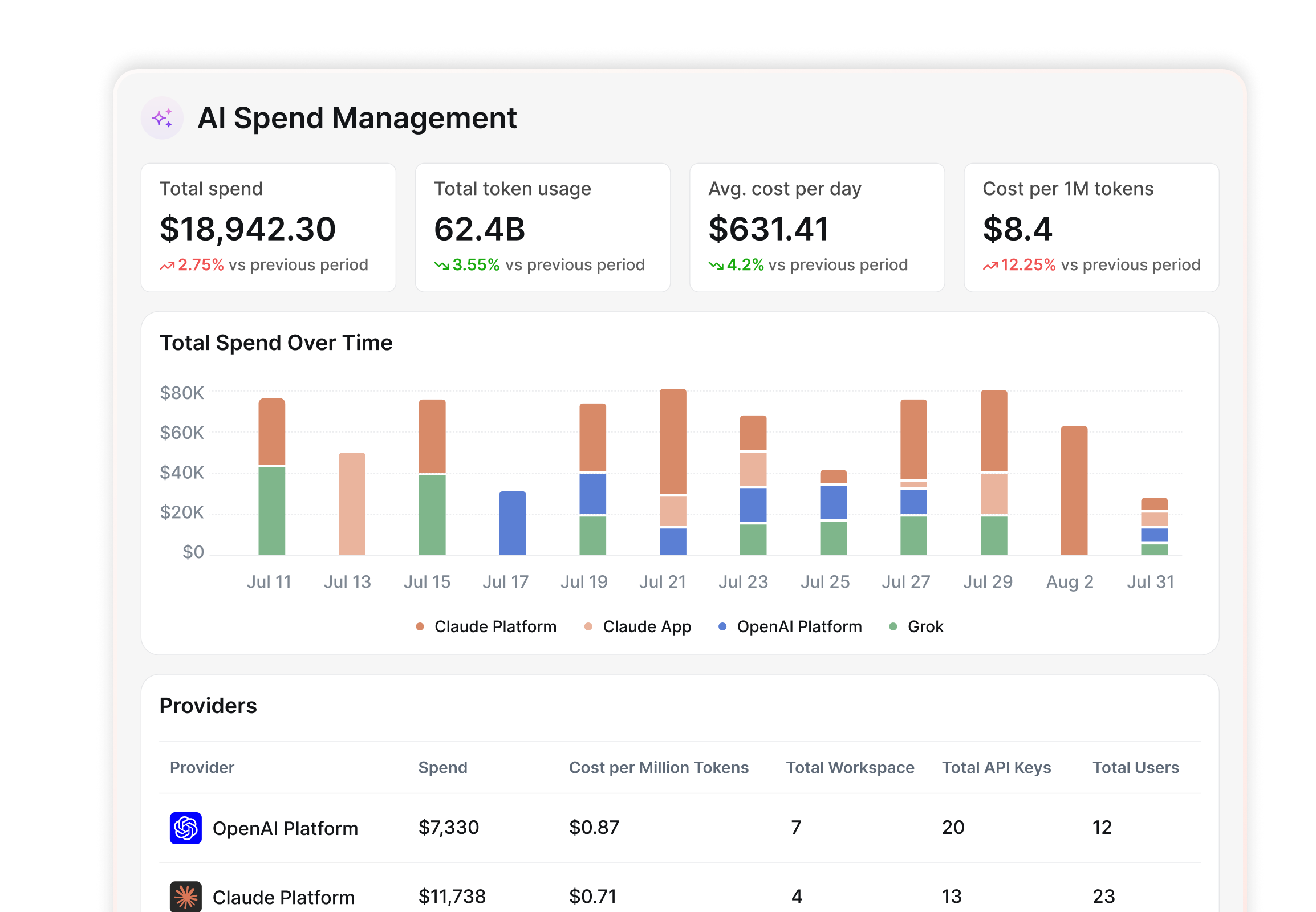Toggle Claude App legend dot
This screenshot has height=912, width=1316.
[x=588, y=627]
